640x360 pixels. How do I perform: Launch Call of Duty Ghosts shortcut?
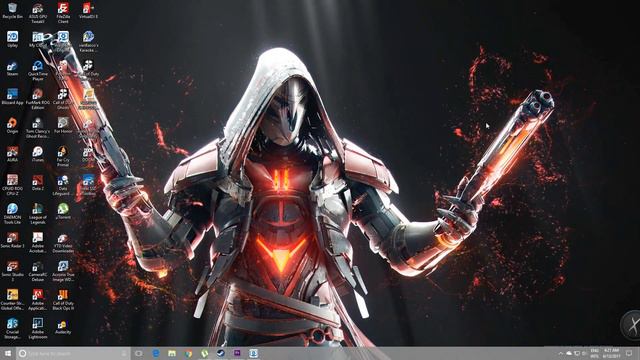pyautogui.click(x=63, y=98)
